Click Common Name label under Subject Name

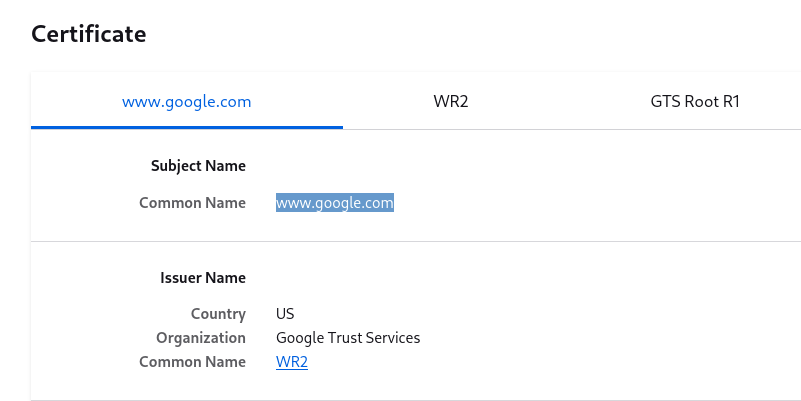(192, 203)
